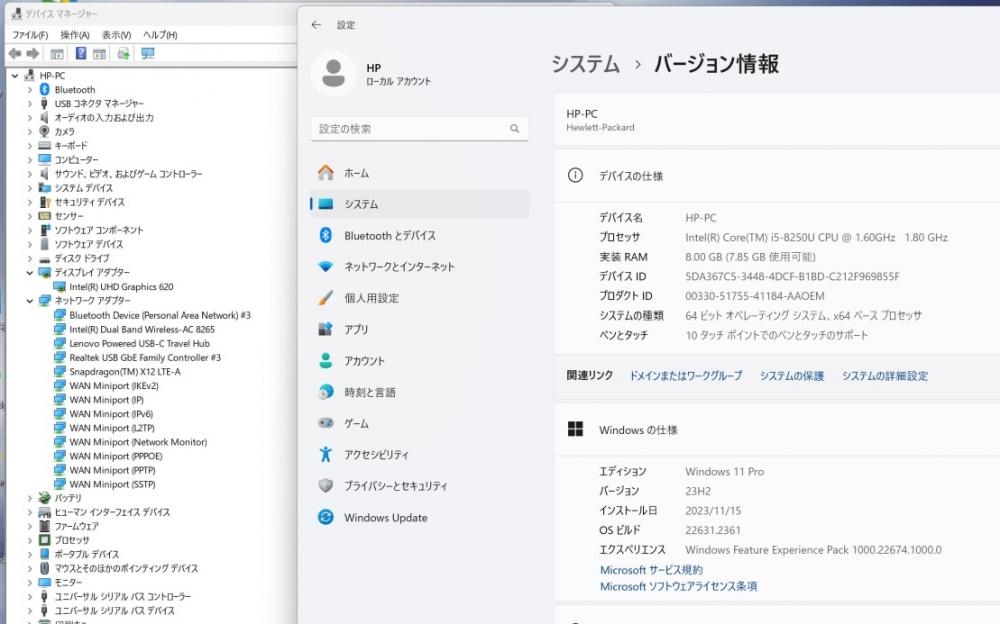Open 時刻と言語 settings

click(420, 392)
